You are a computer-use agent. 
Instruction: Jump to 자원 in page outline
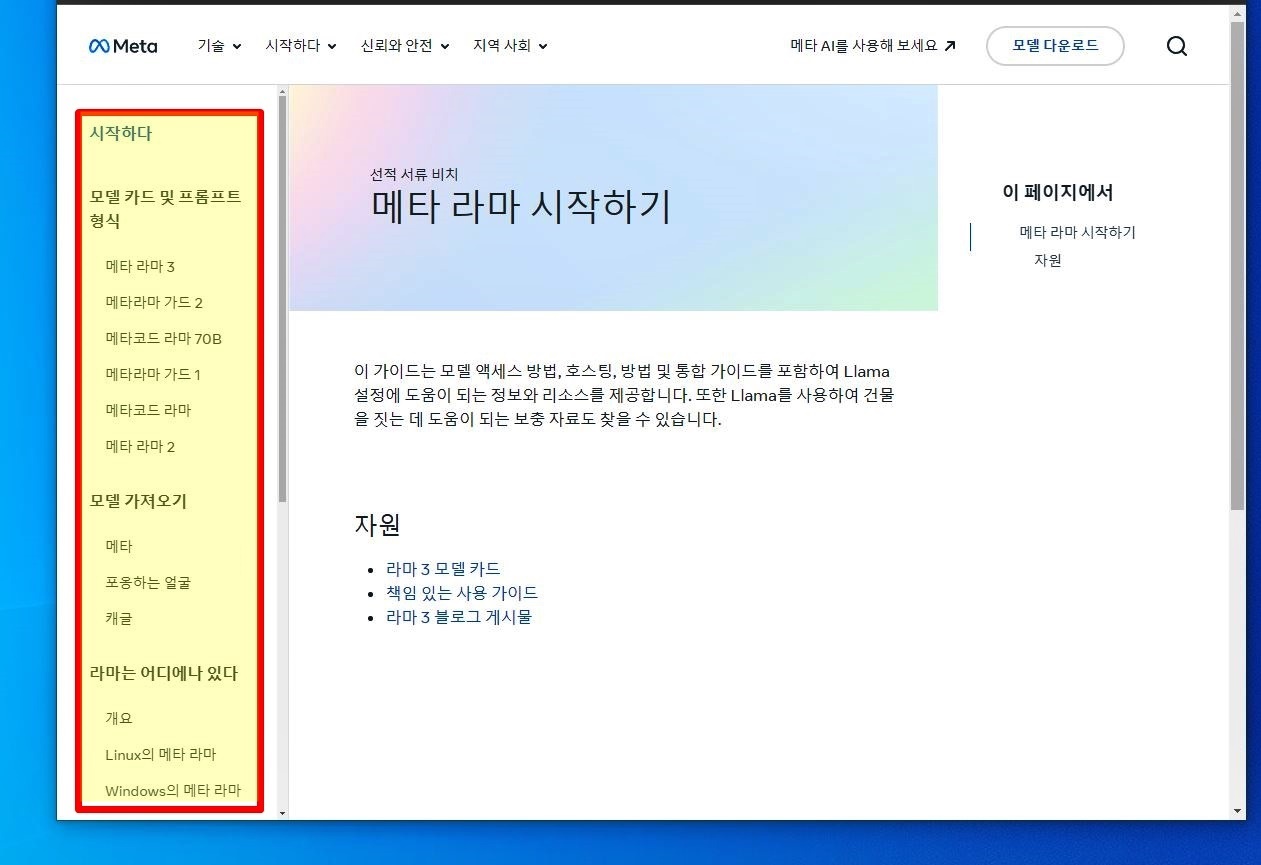[1048, 260]
